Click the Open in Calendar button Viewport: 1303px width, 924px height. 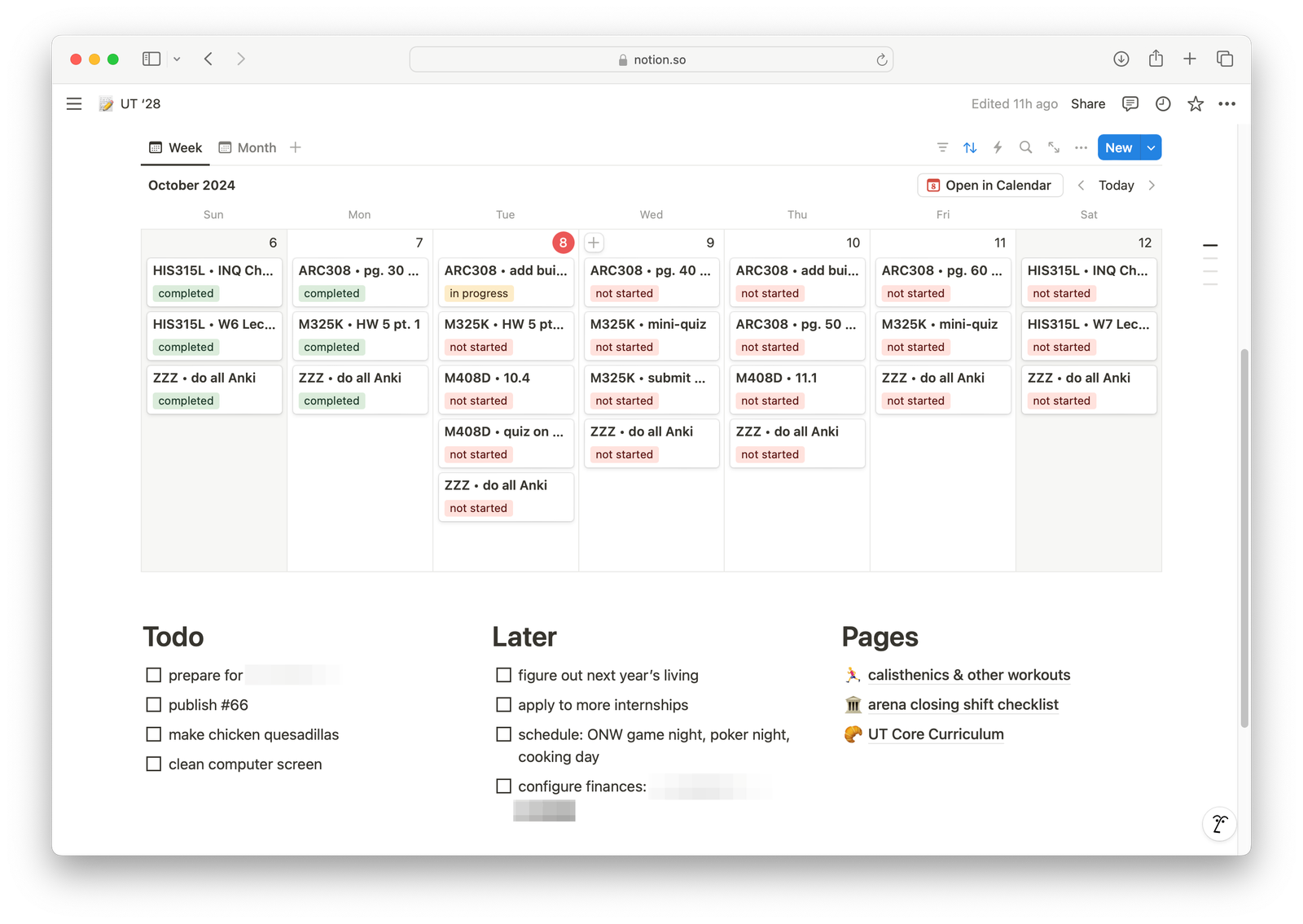click(x=989, y=185)
